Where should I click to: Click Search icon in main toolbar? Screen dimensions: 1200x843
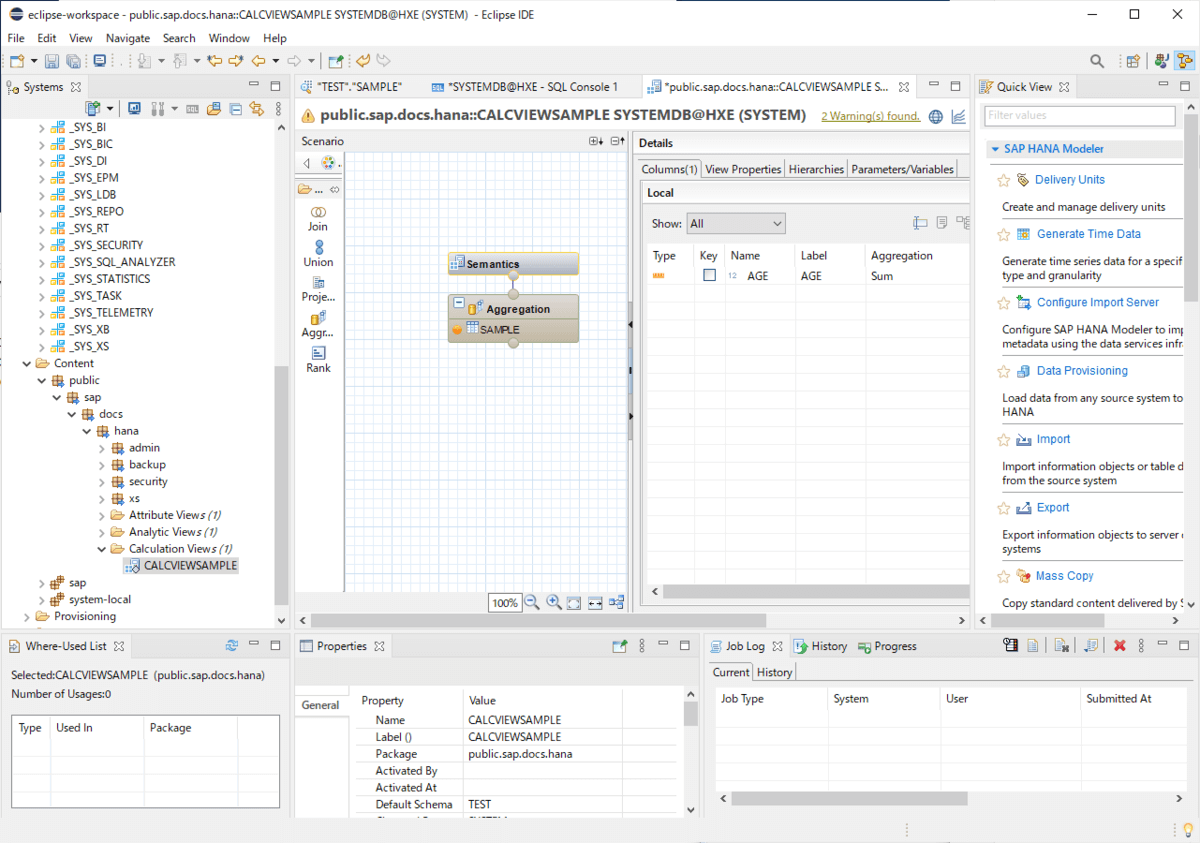[1097, 61]
